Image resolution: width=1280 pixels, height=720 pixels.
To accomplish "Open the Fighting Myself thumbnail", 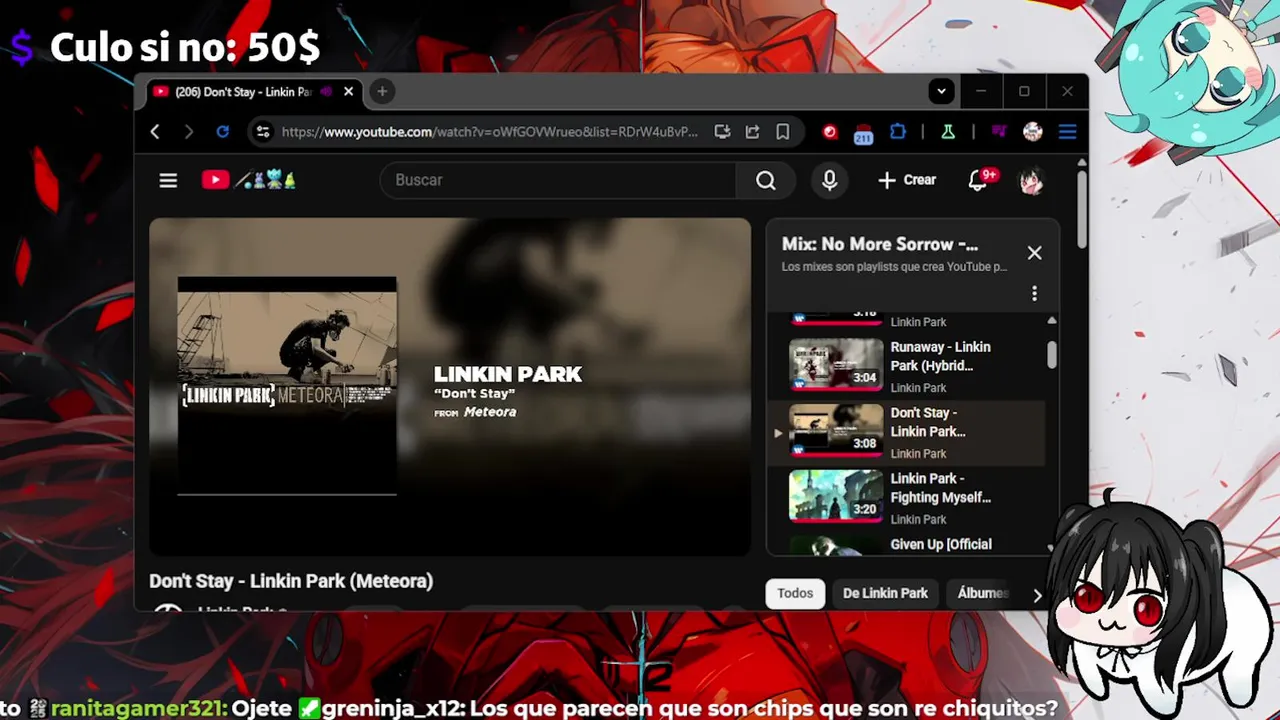I will [836, 496].
